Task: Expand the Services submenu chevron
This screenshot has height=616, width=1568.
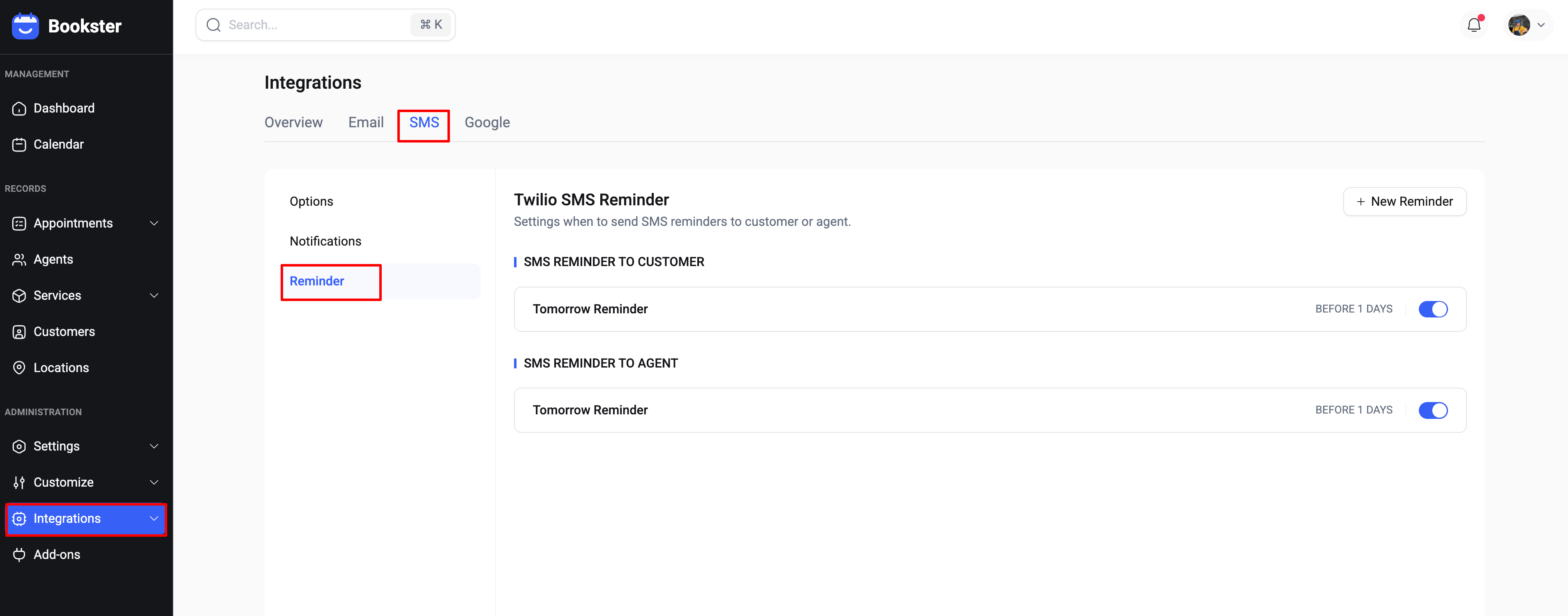Action: coord(154,296)
